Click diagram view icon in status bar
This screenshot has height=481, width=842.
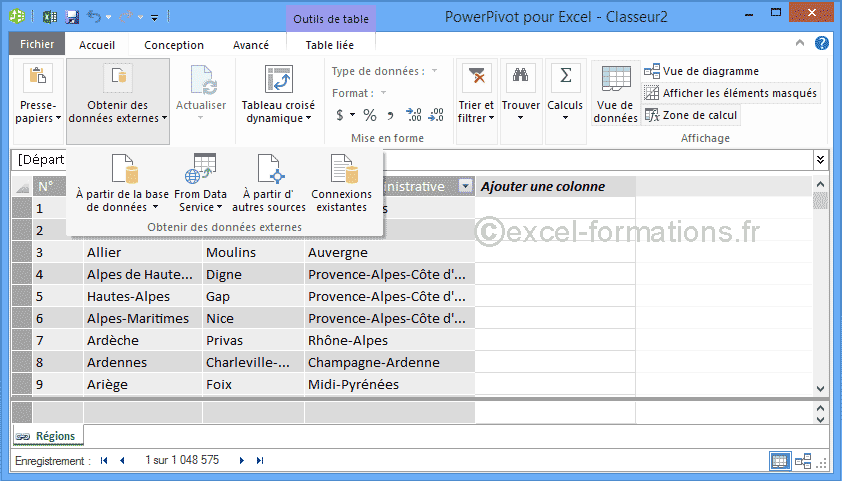803,461
